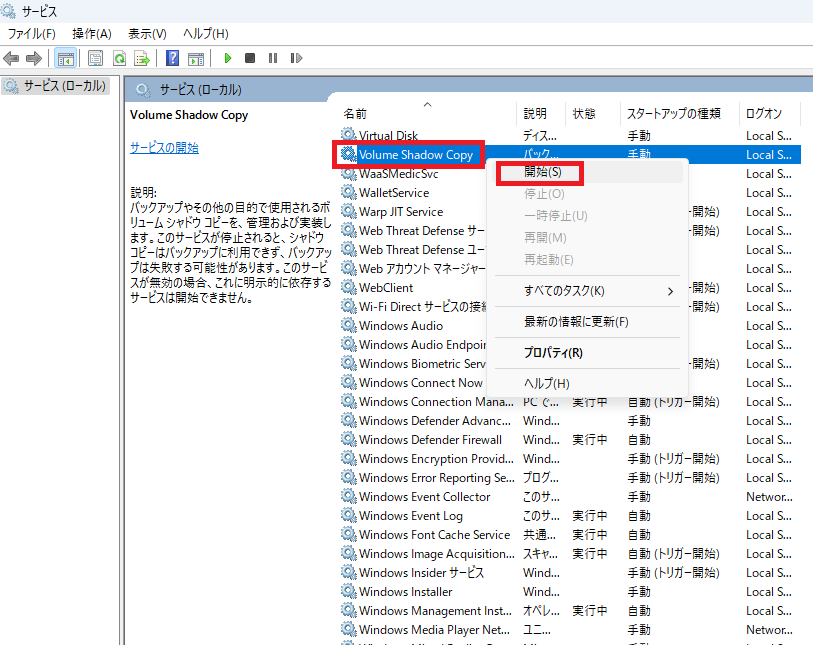The image size is (813, 645).
Task: Click the gear icon beside Windows Connect Now
Action: click(x=348, y=382)
